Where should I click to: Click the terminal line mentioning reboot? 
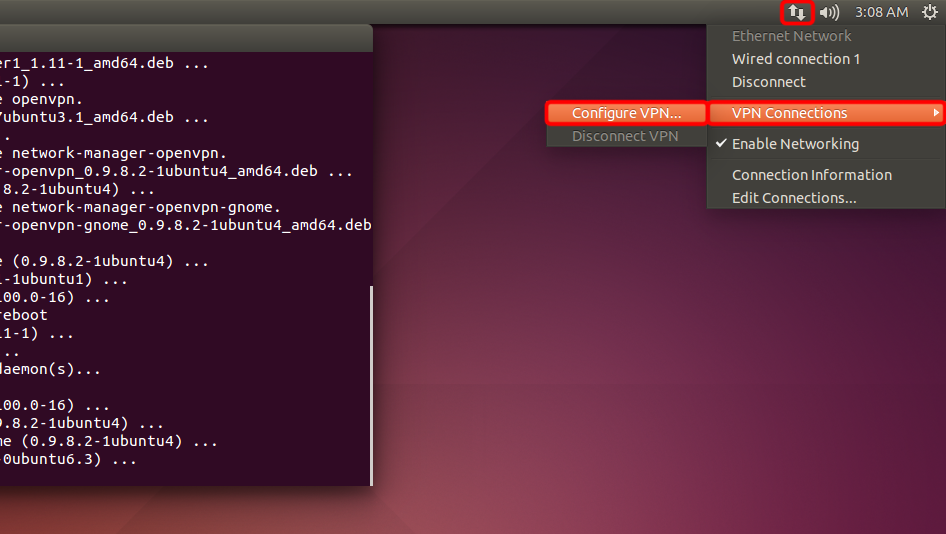tap(24, 315)
